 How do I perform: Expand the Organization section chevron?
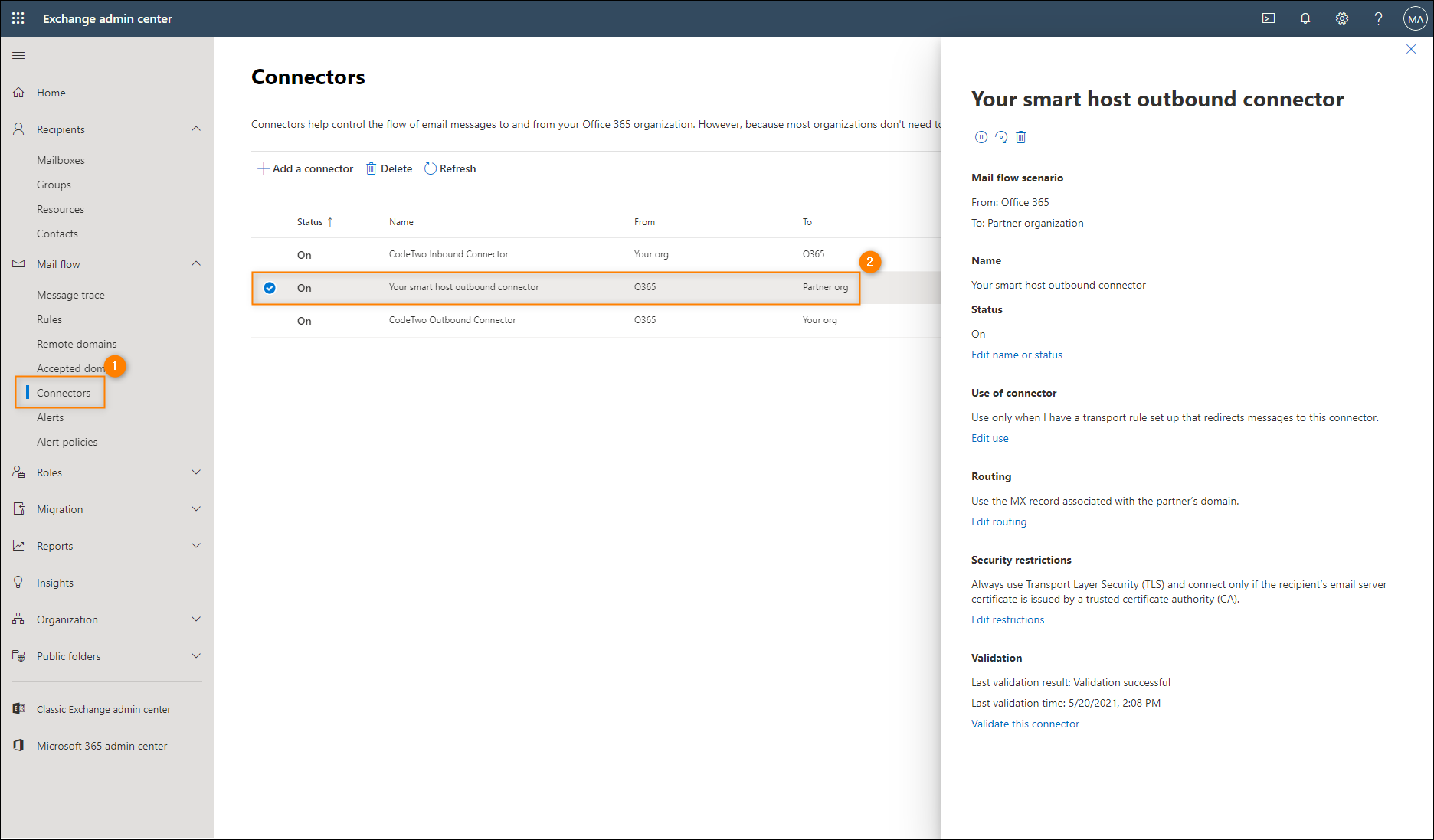(x=196, y=619)
